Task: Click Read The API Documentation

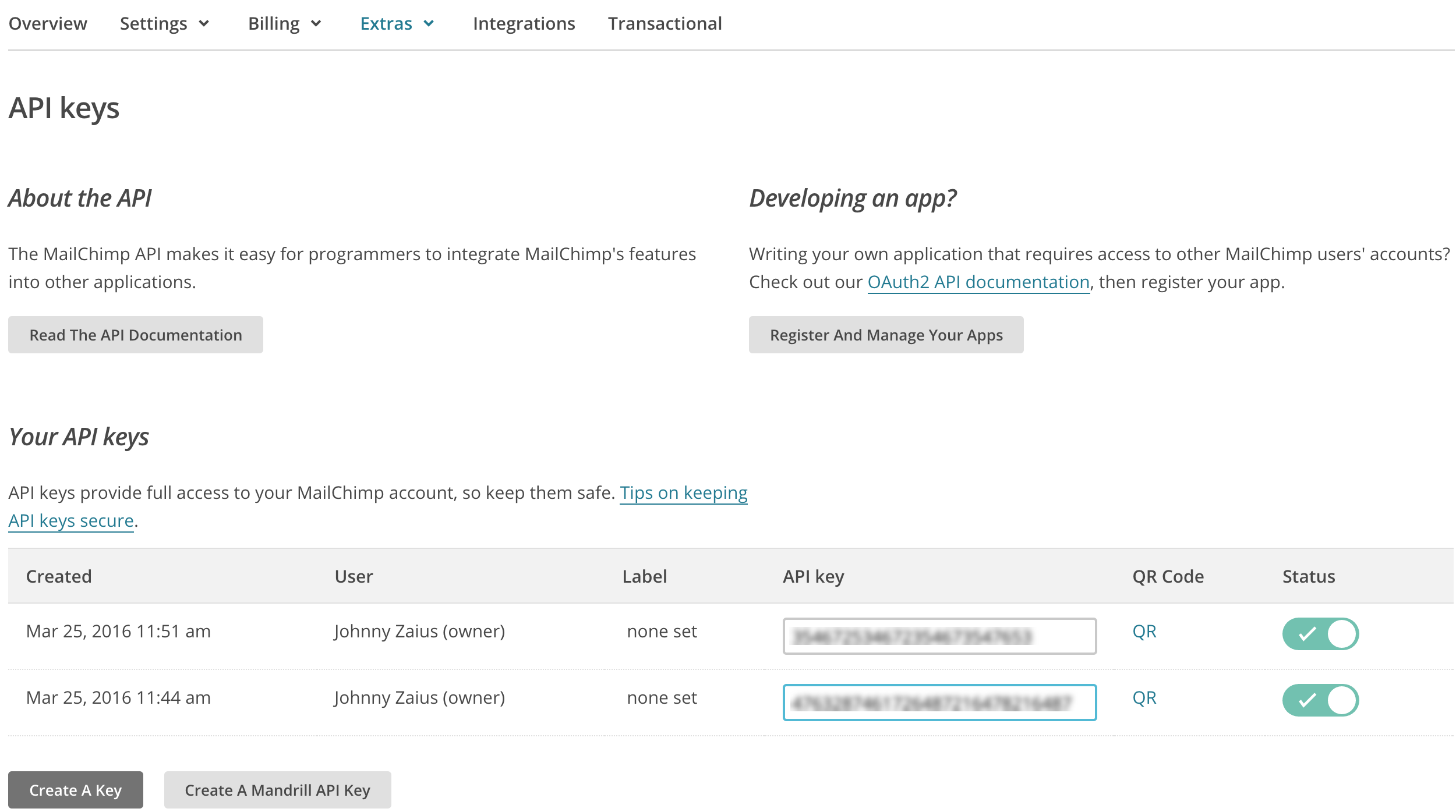Action: tap(135, 334)
